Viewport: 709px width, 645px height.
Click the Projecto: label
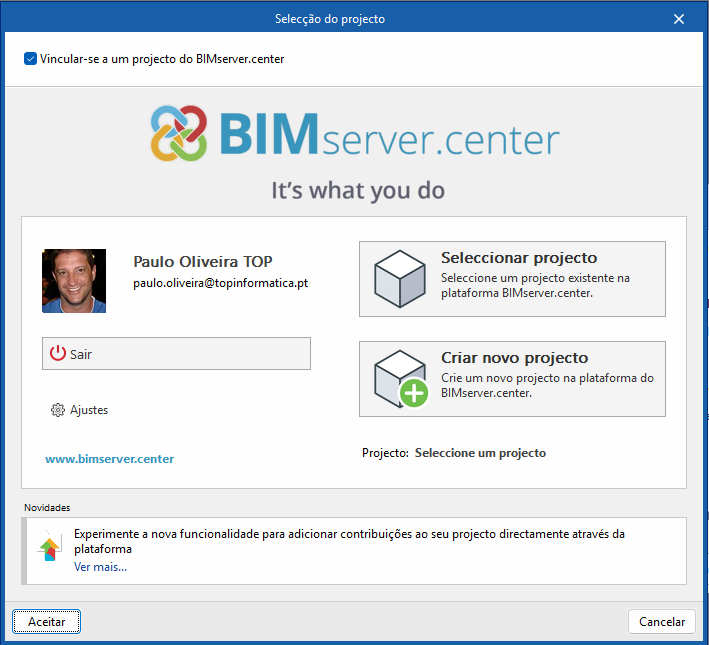click(385, 453)
